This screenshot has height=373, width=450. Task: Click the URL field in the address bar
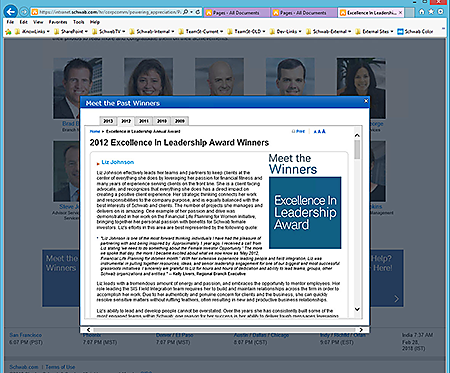pyautogui.click(x=110, y=12)
